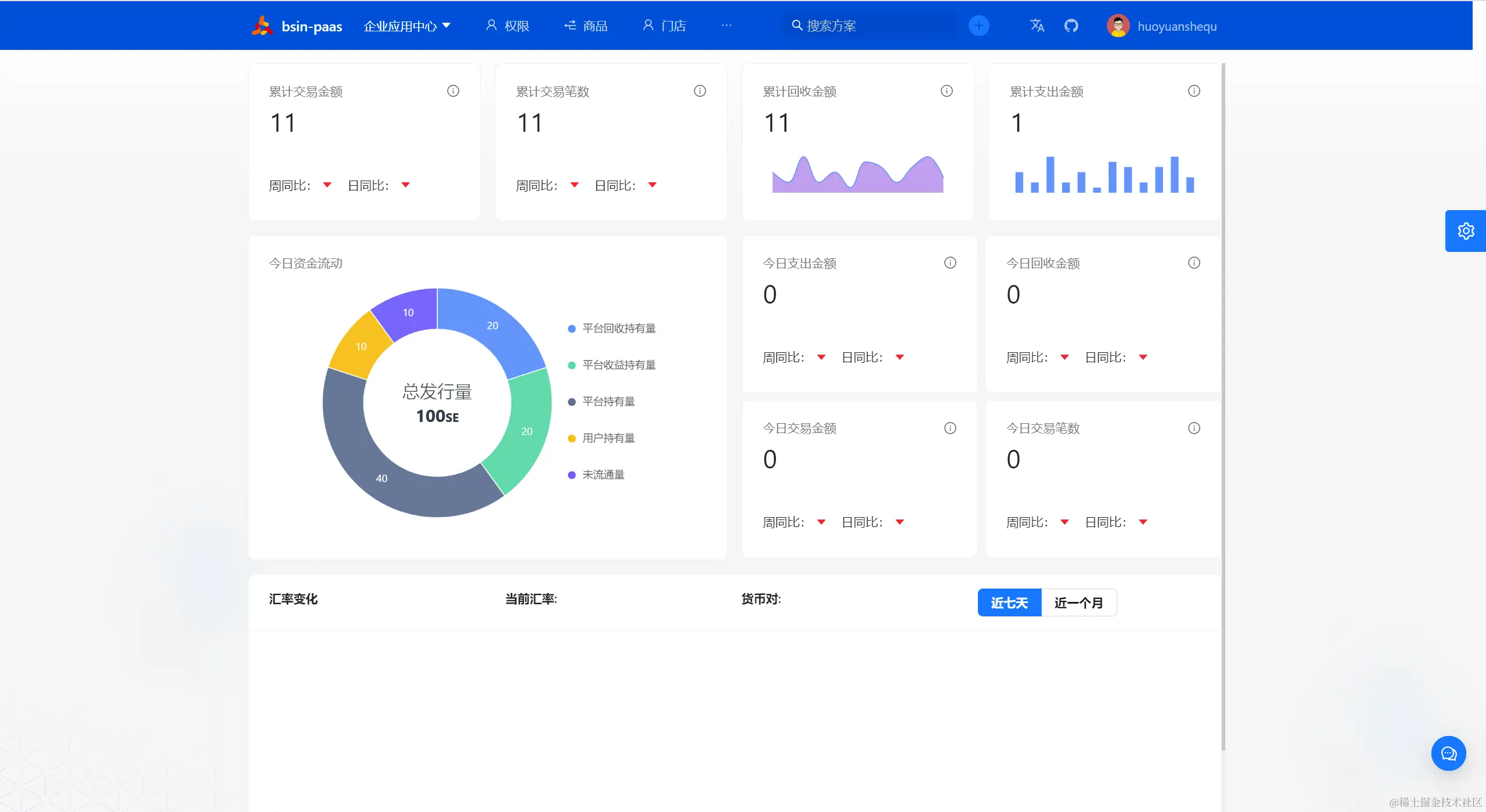Expand the more menu ellipsis
This screenshot has height=812, width=1486.
coord(726,26)
